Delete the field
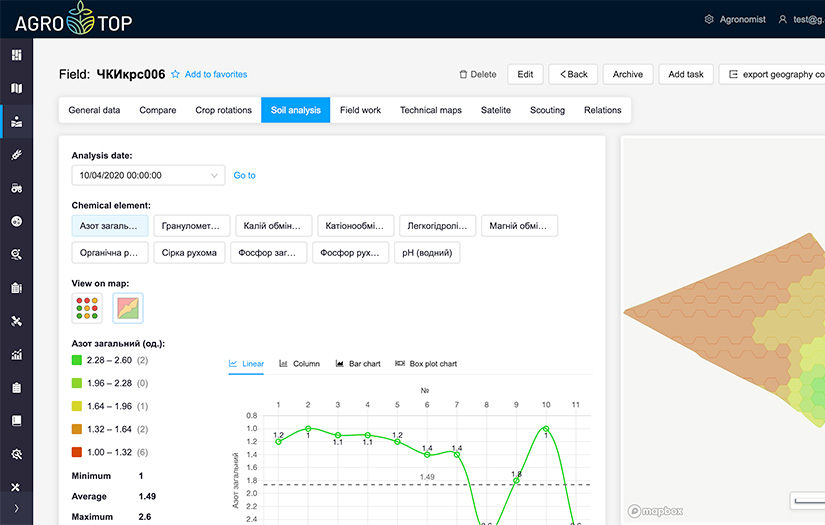Screen dimensions: 825x525 pos(478,74)
